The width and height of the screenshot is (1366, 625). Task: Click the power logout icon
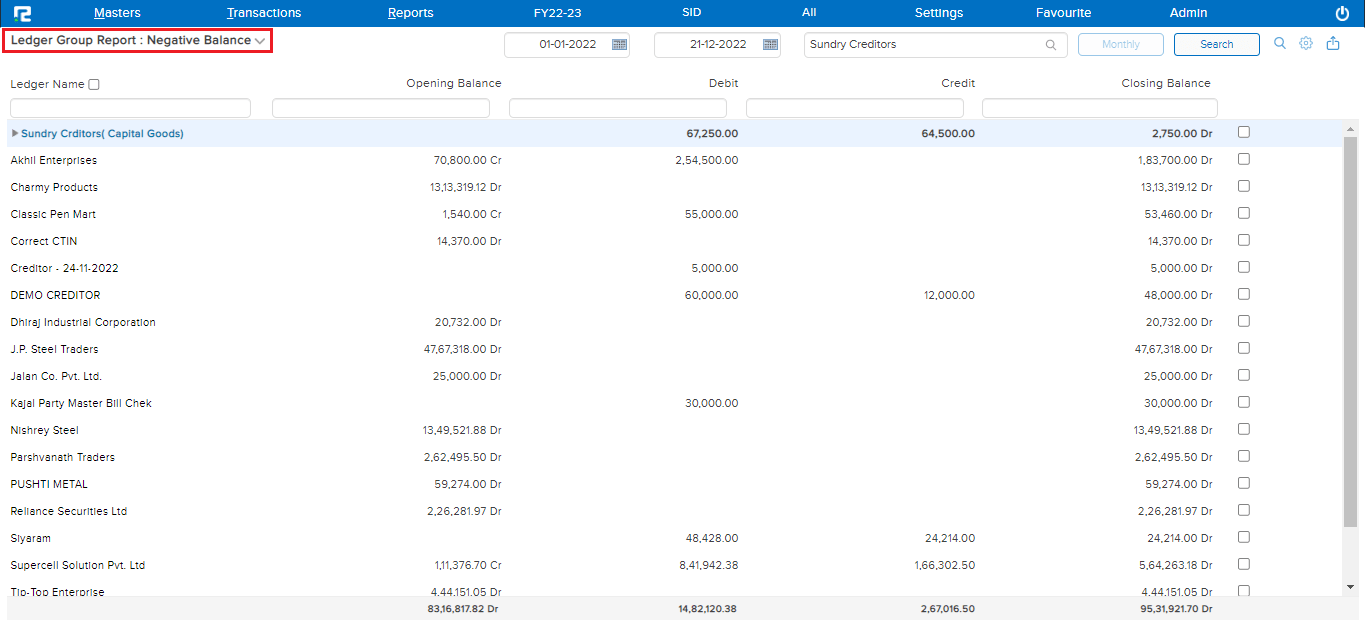[1342, 13]
